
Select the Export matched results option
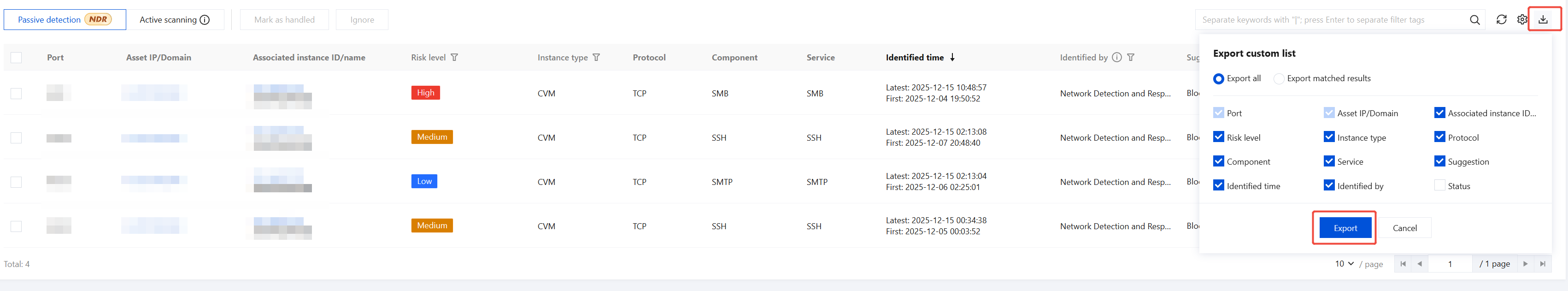[1280, 78]
